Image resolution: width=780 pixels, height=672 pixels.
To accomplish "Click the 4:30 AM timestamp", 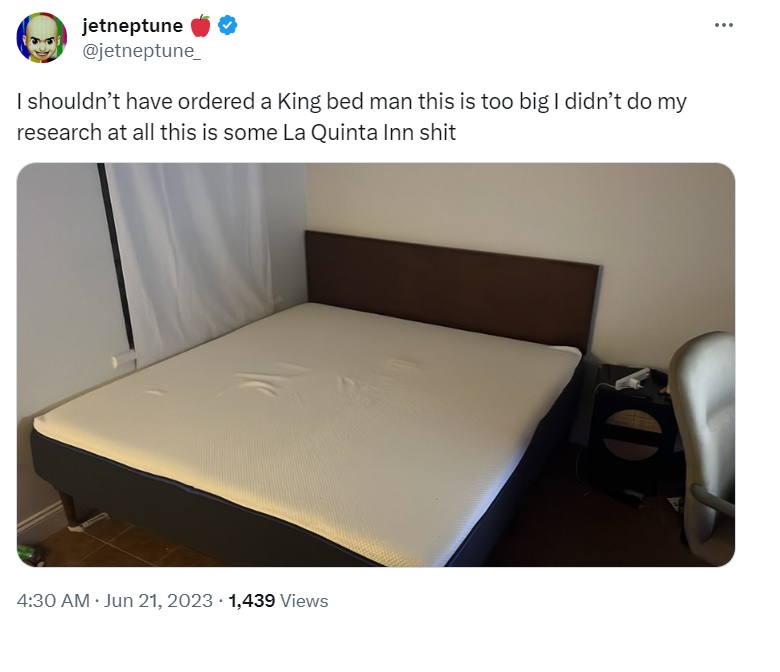I will click(x=53, y=600).
